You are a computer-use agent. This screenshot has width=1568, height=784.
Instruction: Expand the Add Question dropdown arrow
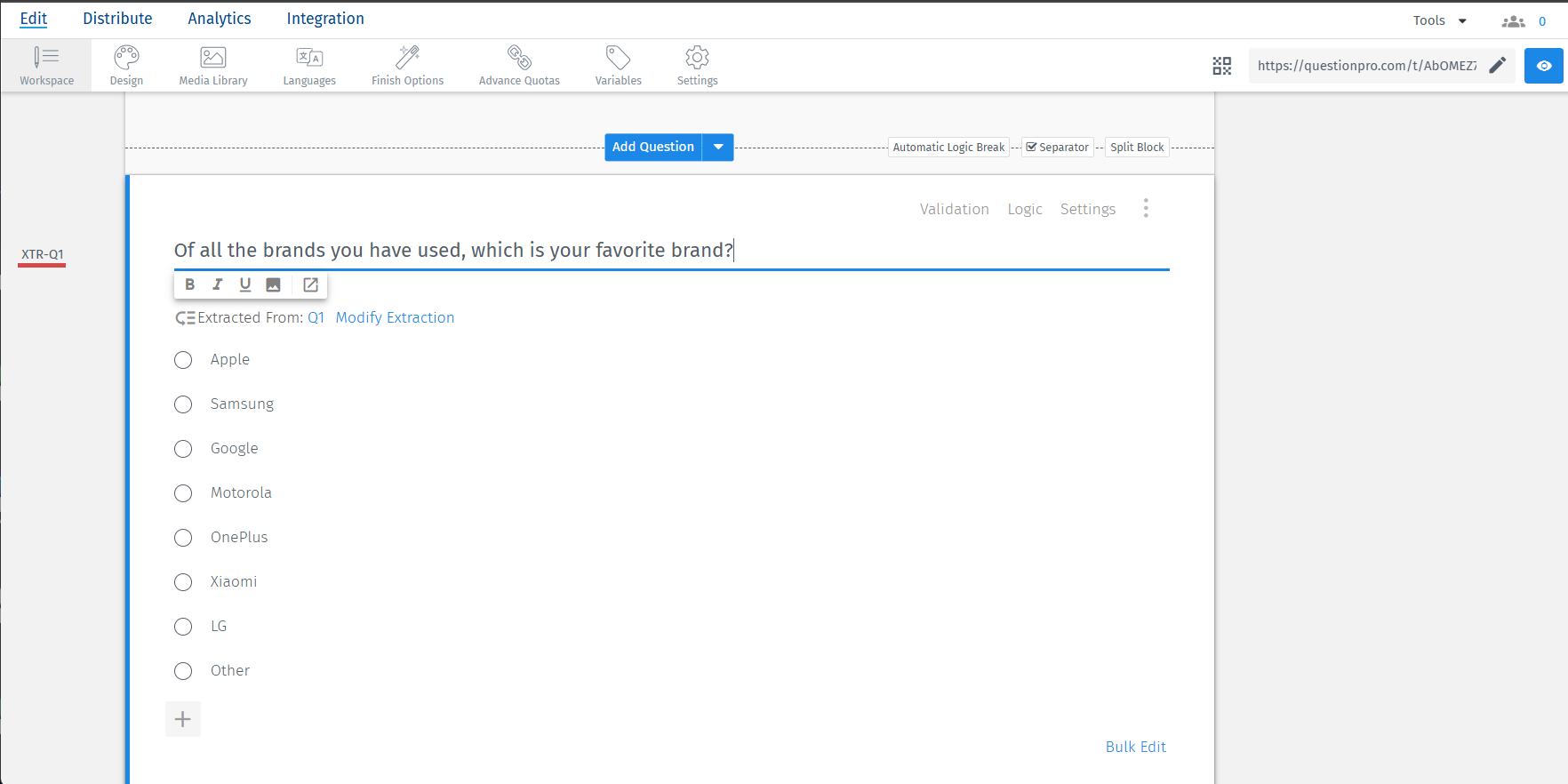[x=718, y=147]
